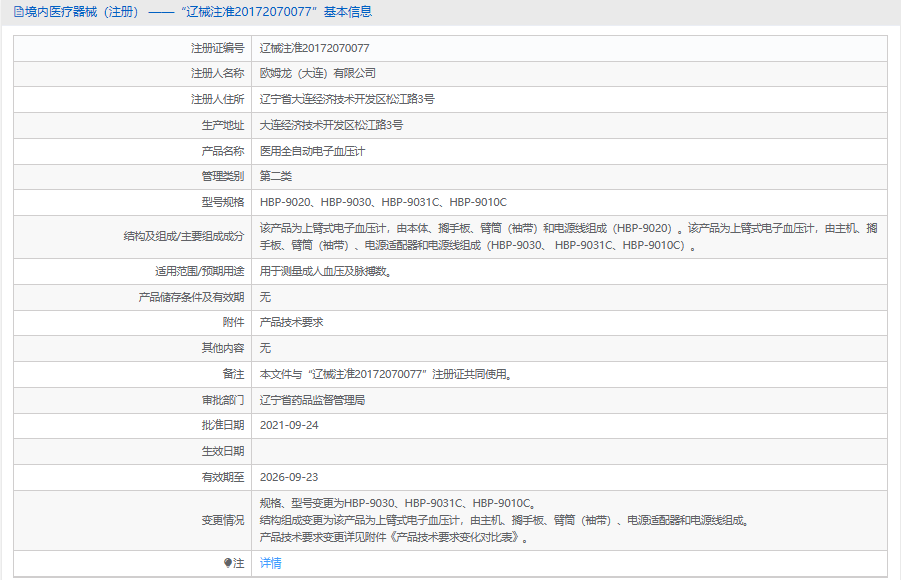
Task: Click the 适用范围/预期用途 label
Action: click(199, 271)
